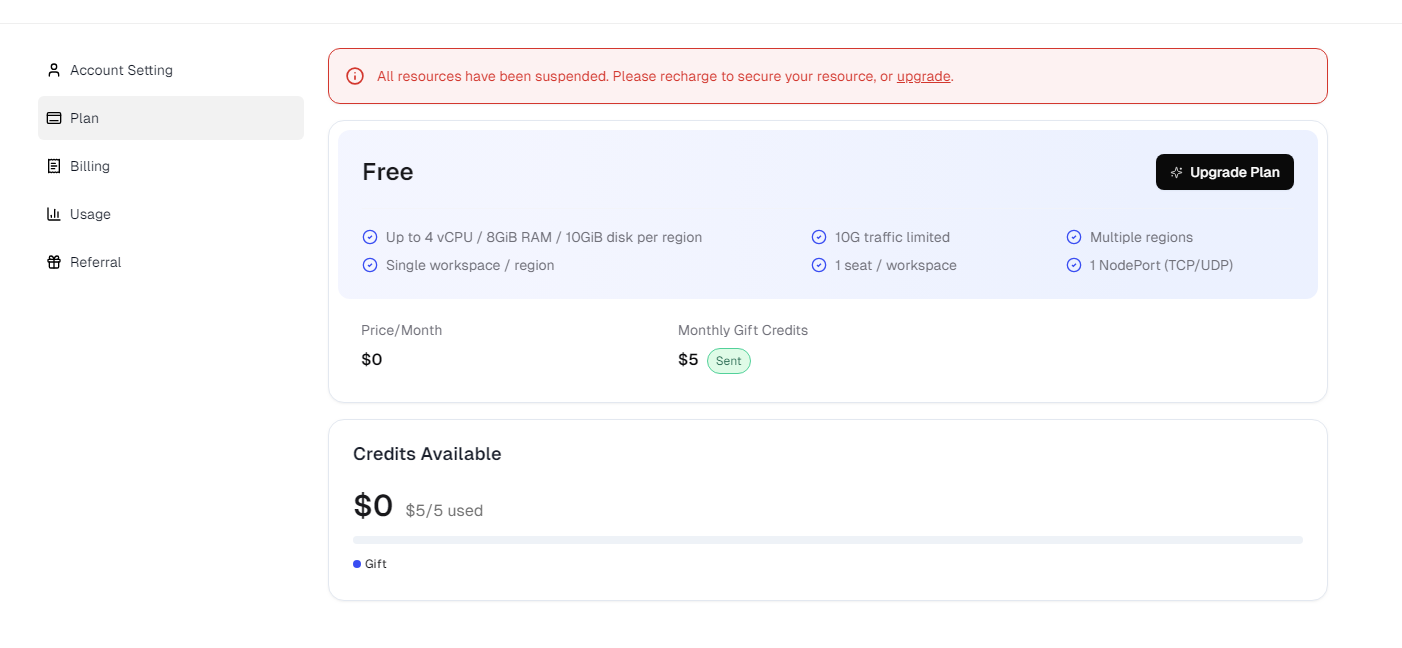
Task: Click the alert info icon in red banner
Action: coord(355,76)
